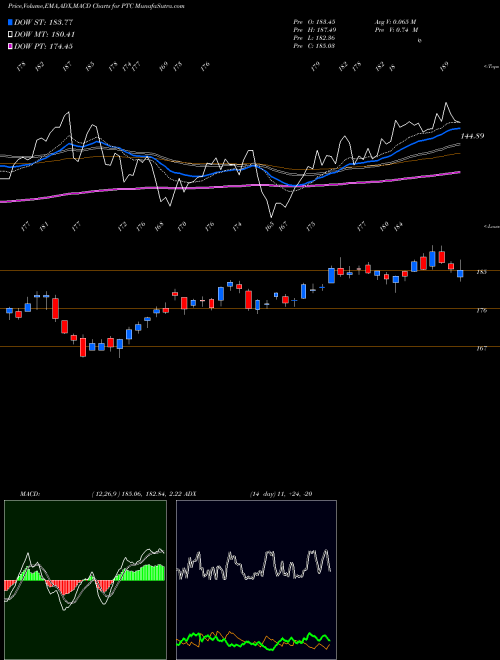Screen dimensions: 500x660
Task: Select the 'DOW ST: 183.77' legend text
Action: (x=44, y=22)
